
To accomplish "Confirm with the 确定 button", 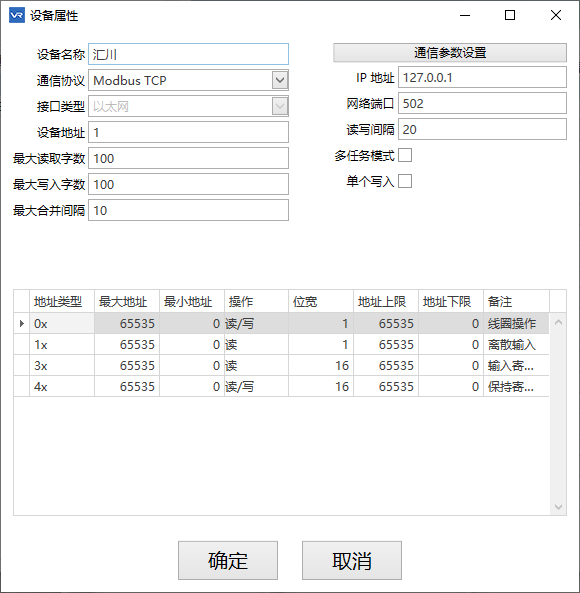I will pos(228,560).
